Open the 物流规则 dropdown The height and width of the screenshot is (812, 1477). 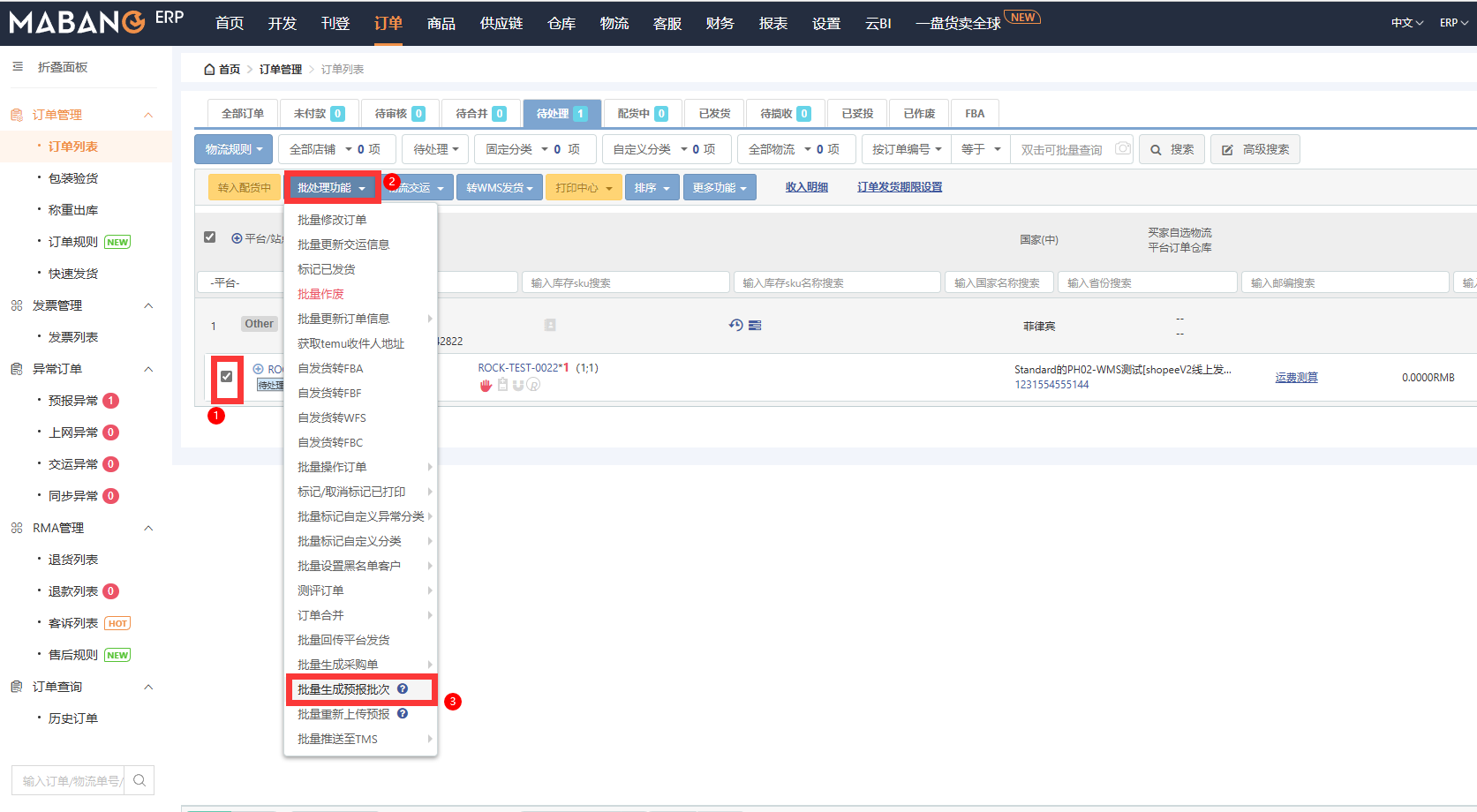click(x=234, y=150)
